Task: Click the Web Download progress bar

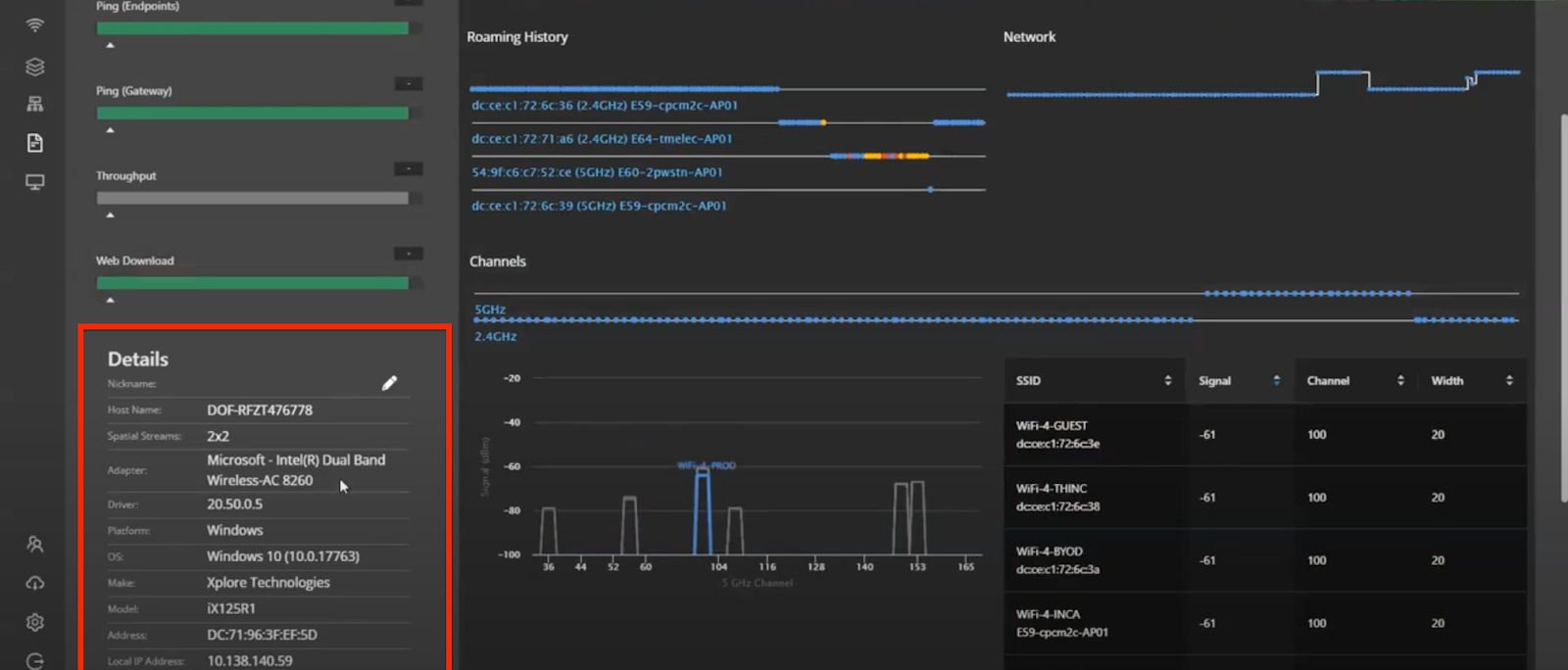Action: tap(253, 283)
